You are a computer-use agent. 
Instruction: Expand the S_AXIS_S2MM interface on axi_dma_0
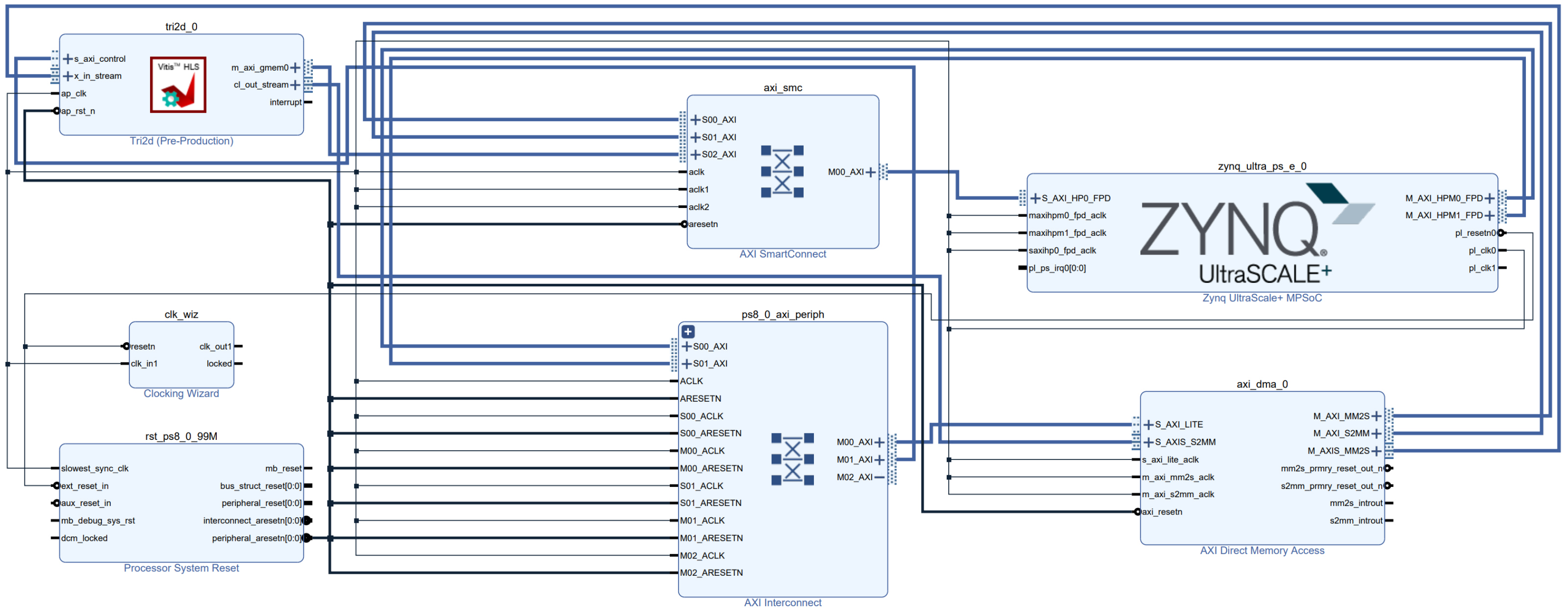point(1149,442)
